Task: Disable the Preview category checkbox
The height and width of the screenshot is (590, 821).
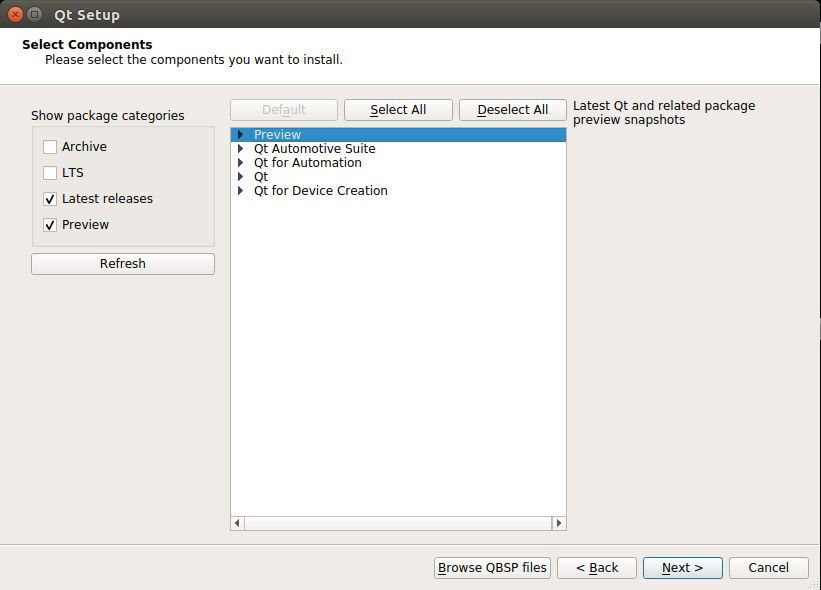Action: pyautogui.click(x=50, y=225)
